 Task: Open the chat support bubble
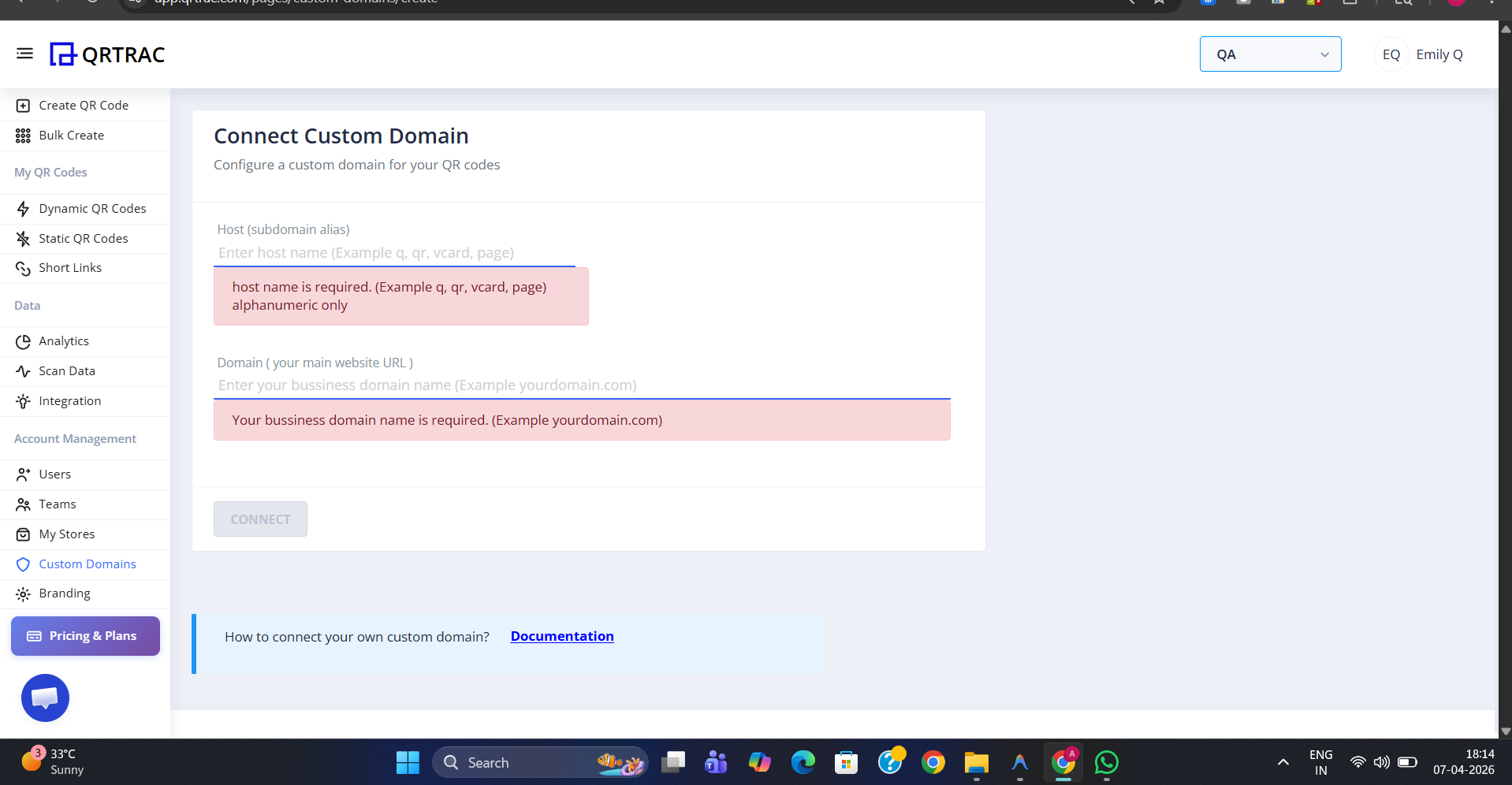coord(45,698)
